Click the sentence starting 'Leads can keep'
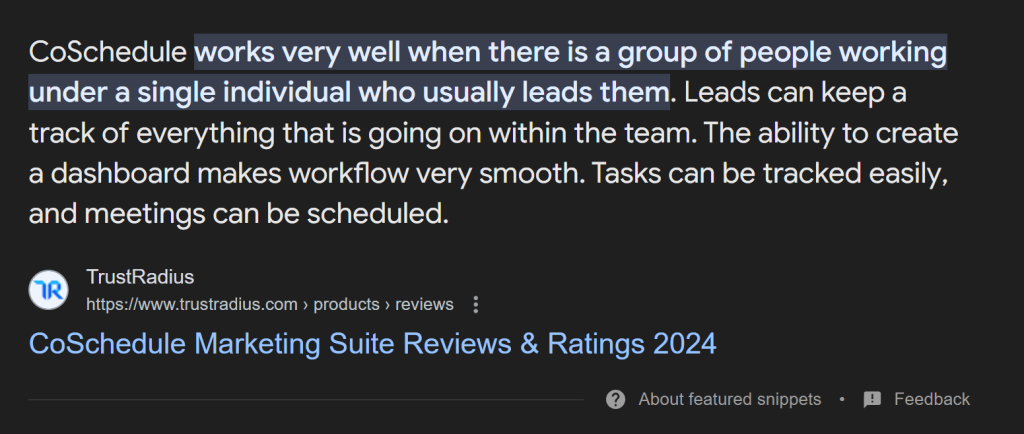 [795, 93]
